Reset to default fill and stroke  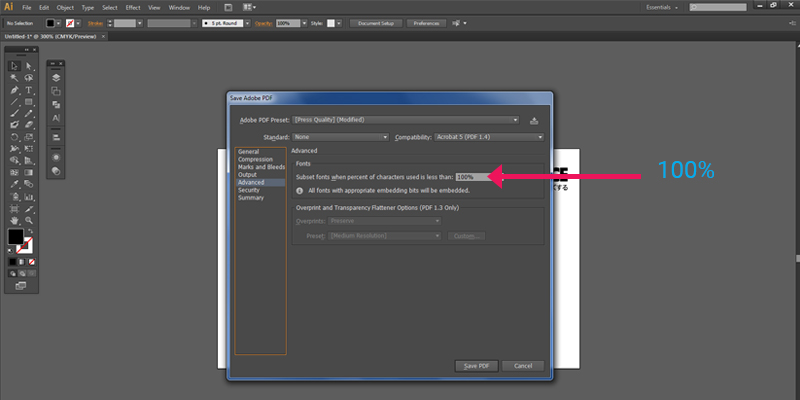point(11,251)
